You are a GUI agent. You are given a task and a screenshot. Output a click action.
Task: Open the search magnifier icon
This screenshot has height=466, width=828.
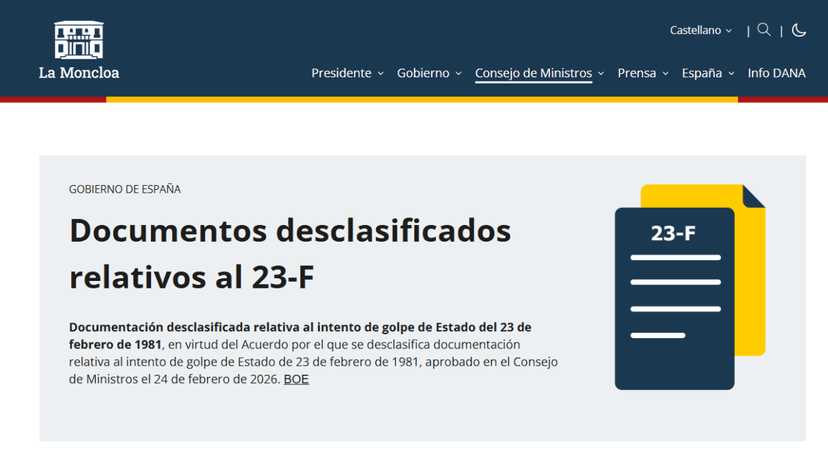(764, 30)
